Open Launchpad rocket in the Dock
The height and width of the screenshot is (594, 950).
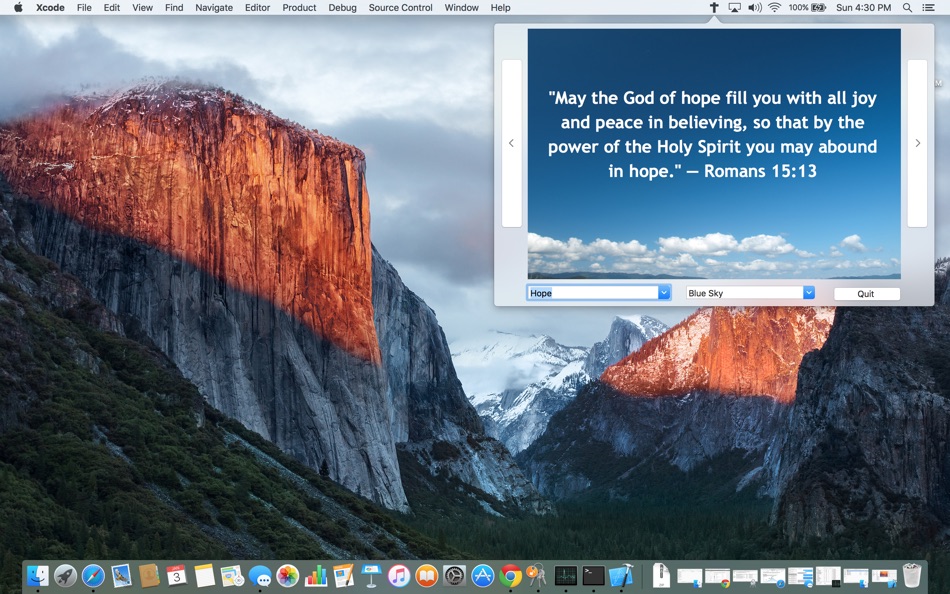pos(65,576)
